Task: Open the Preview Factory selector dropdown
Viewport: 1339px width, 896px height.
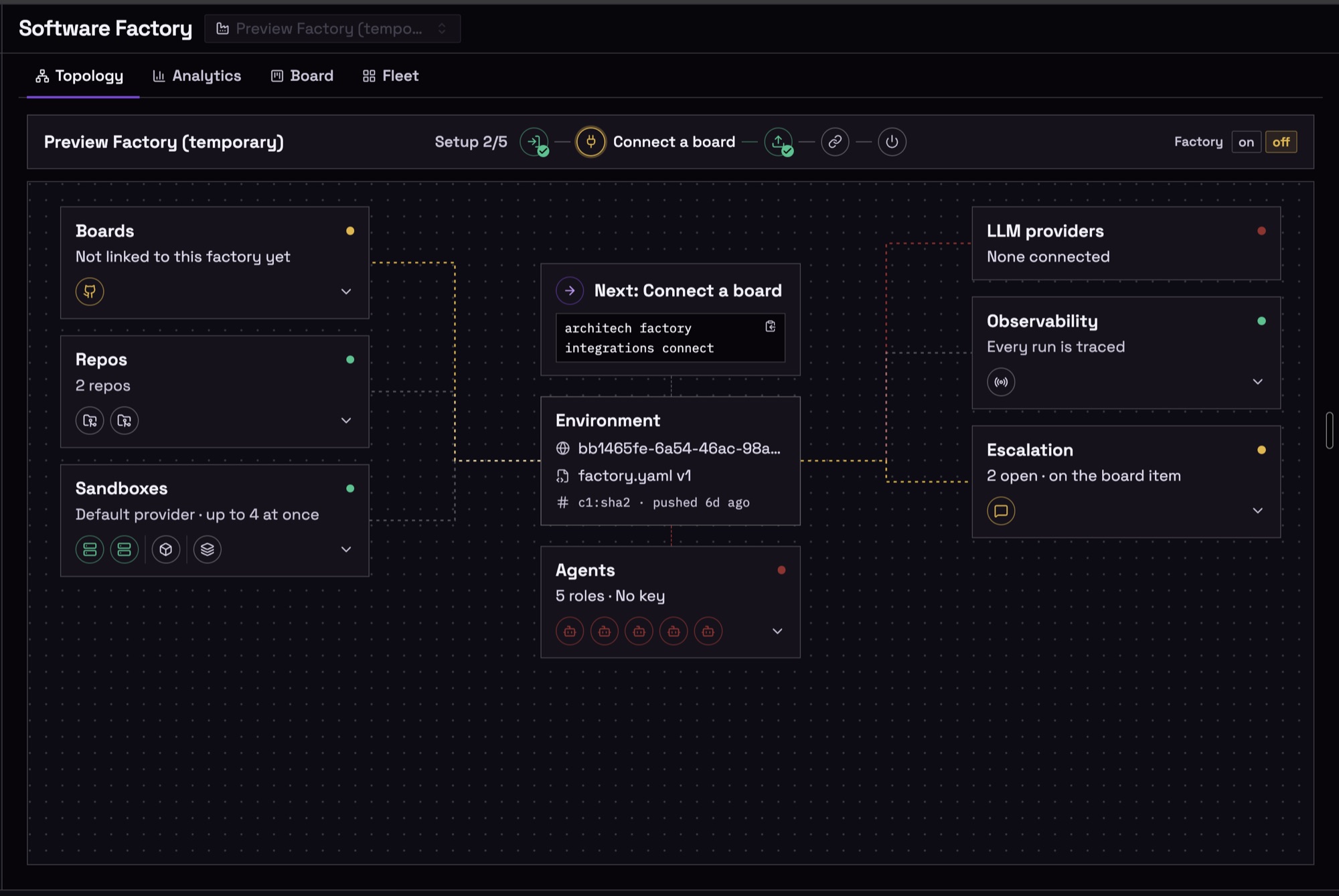Action: (332, 29)
